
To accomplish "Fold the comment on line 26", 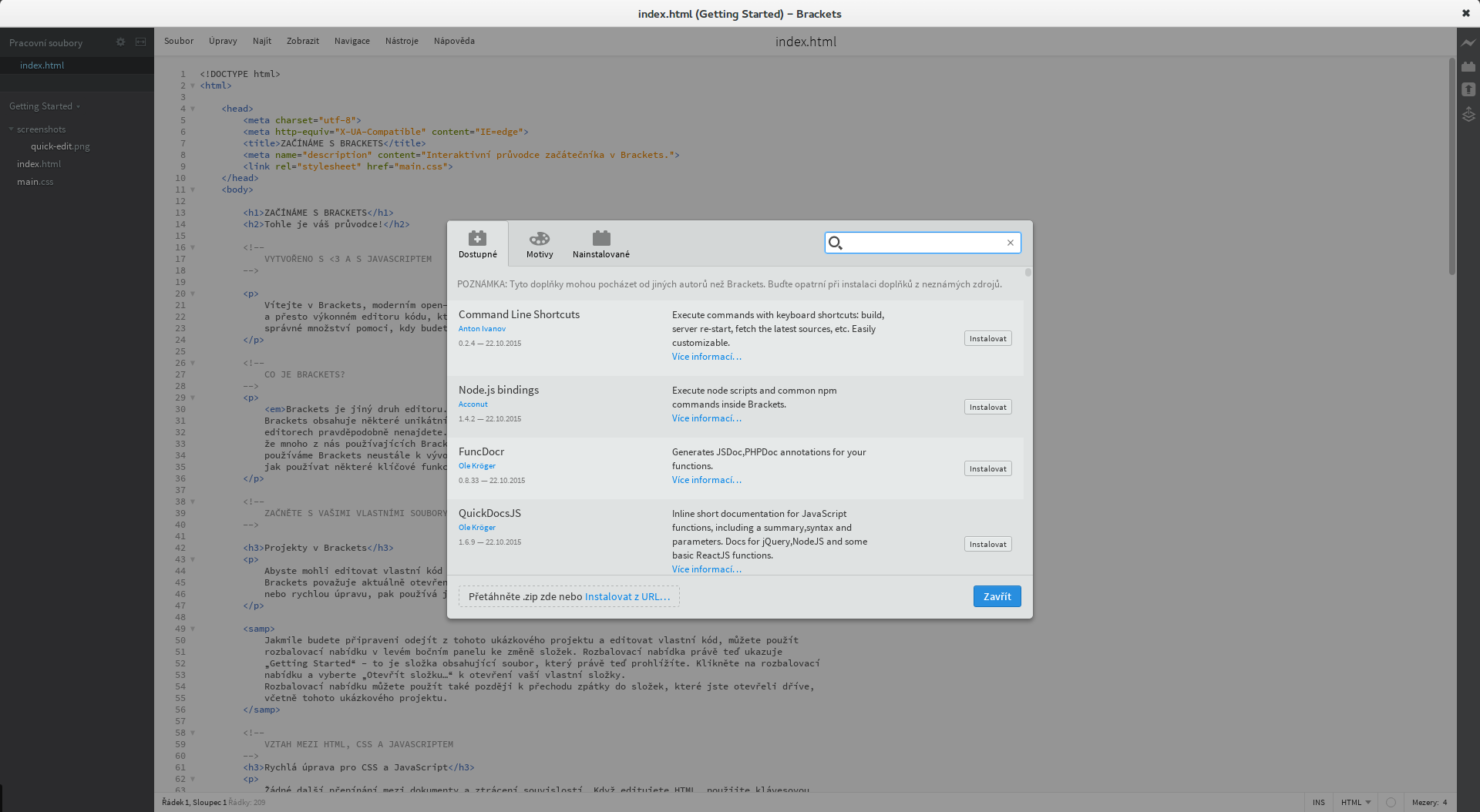I will point(193,364).
